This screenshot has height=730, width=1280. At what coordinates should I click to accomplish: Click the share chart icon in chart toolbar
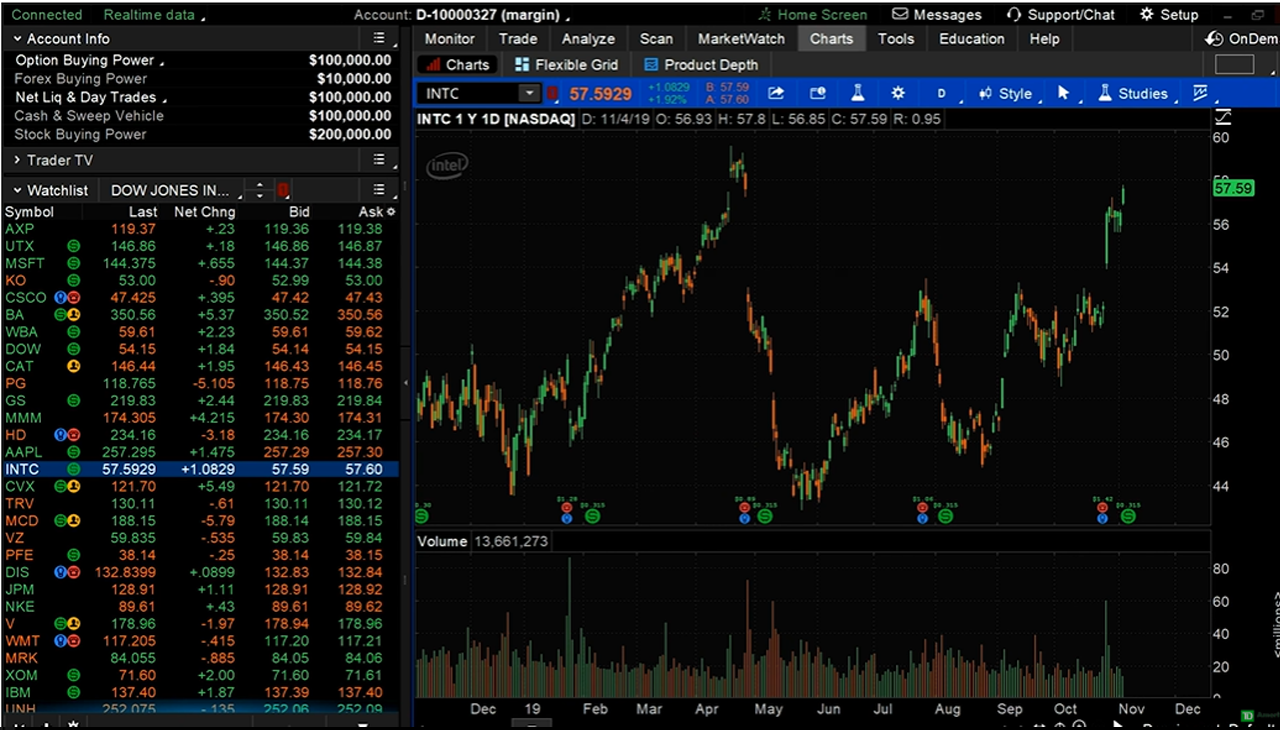(x=776, y=93)
